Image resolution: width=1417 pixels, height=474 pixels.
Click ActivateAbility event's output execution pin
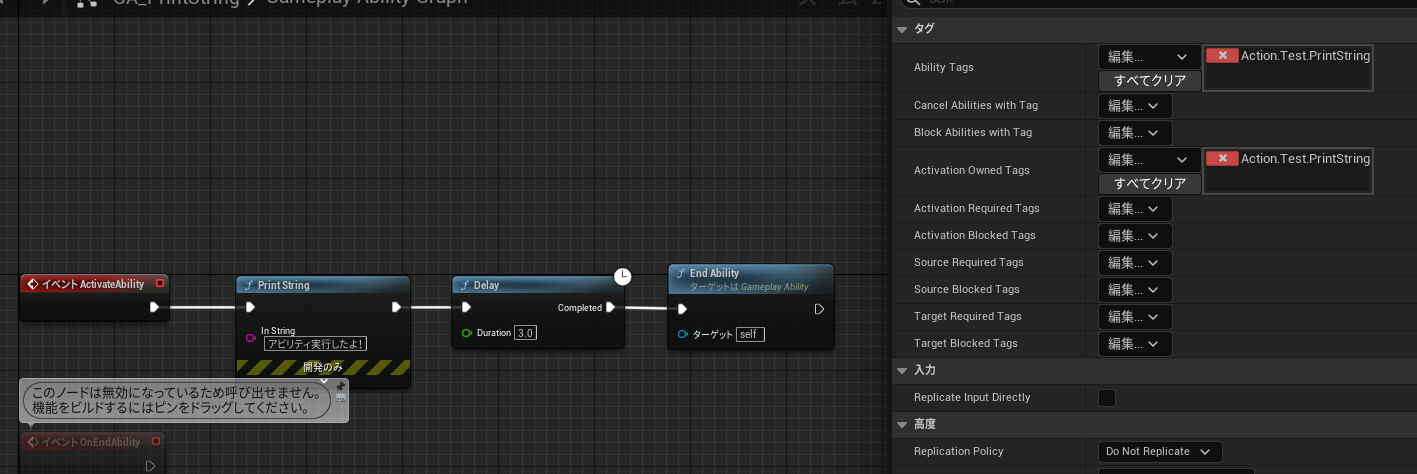(x=154, y=307)
